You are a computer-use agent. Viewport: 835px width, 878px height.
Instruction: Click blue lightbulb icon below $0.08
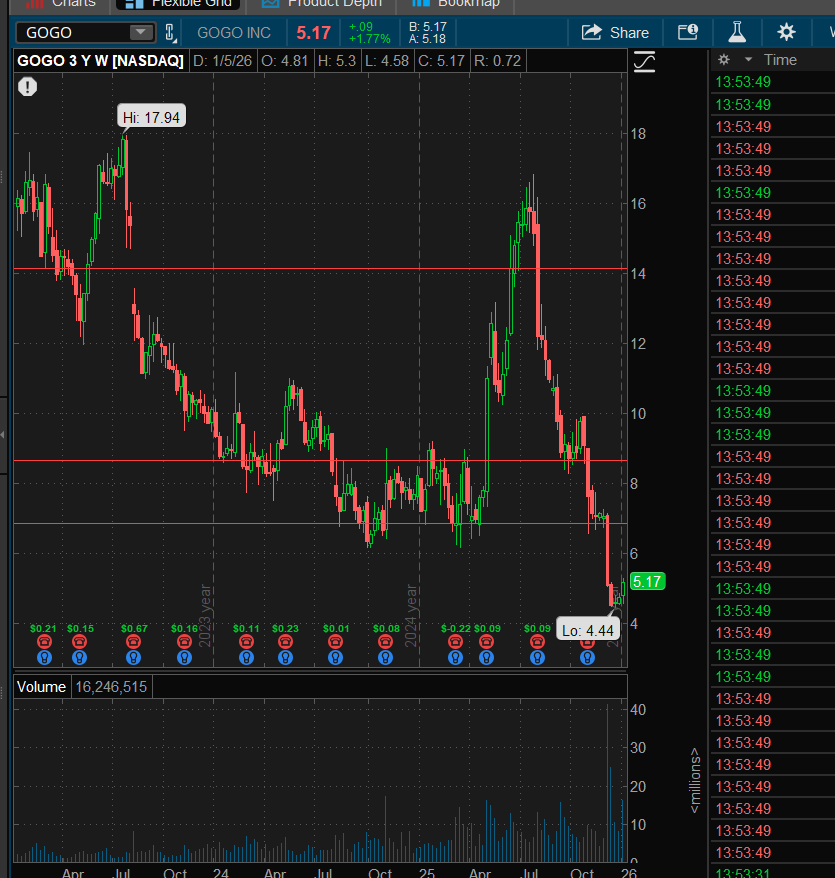[385, 657]
